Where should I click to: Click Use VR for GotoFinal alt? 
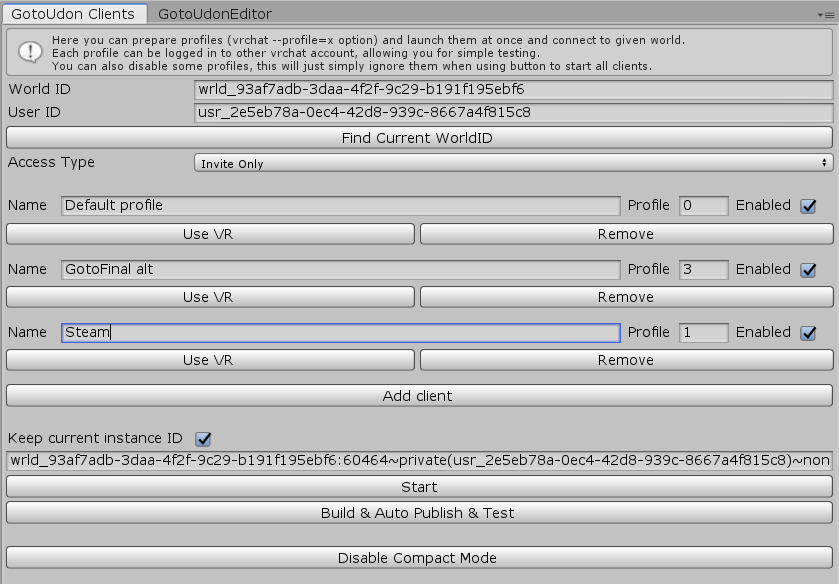click(210, 297)
